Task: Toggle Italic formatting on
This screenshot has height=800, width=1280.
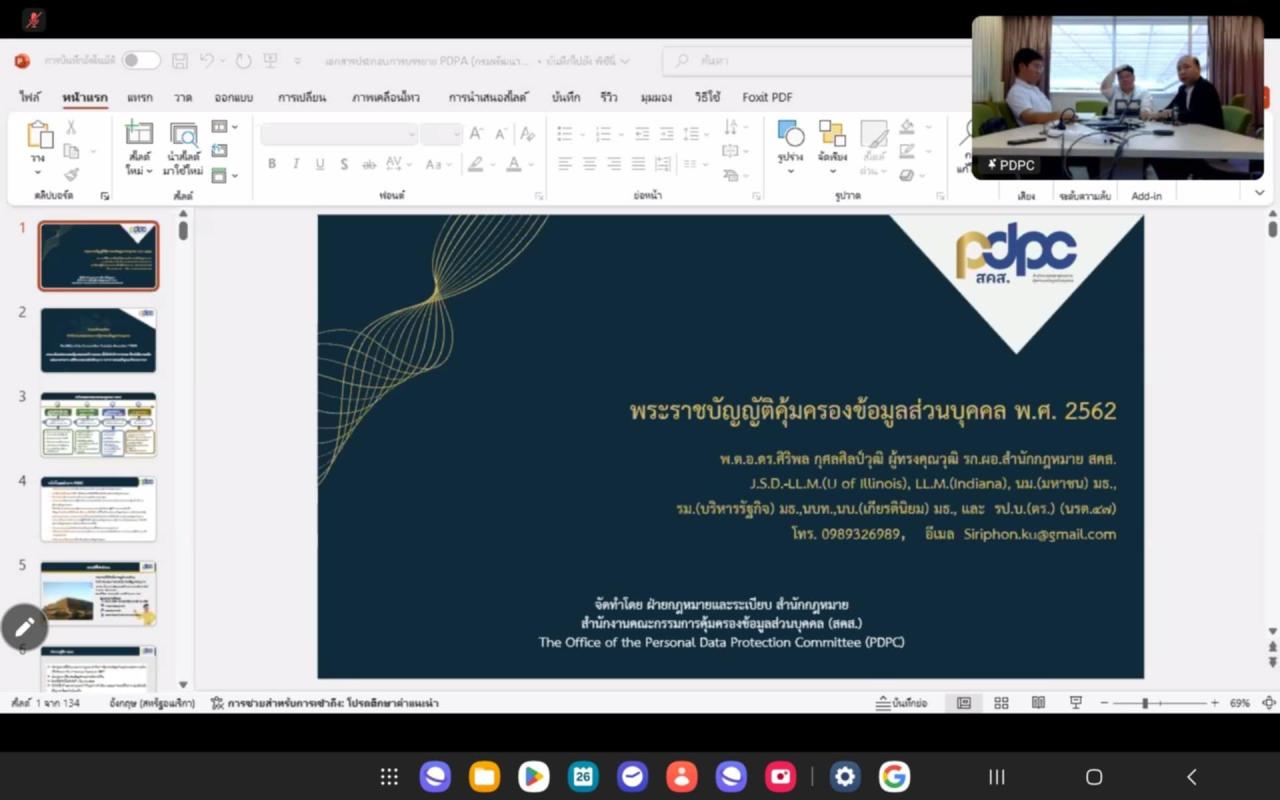Action: [295, 163]
